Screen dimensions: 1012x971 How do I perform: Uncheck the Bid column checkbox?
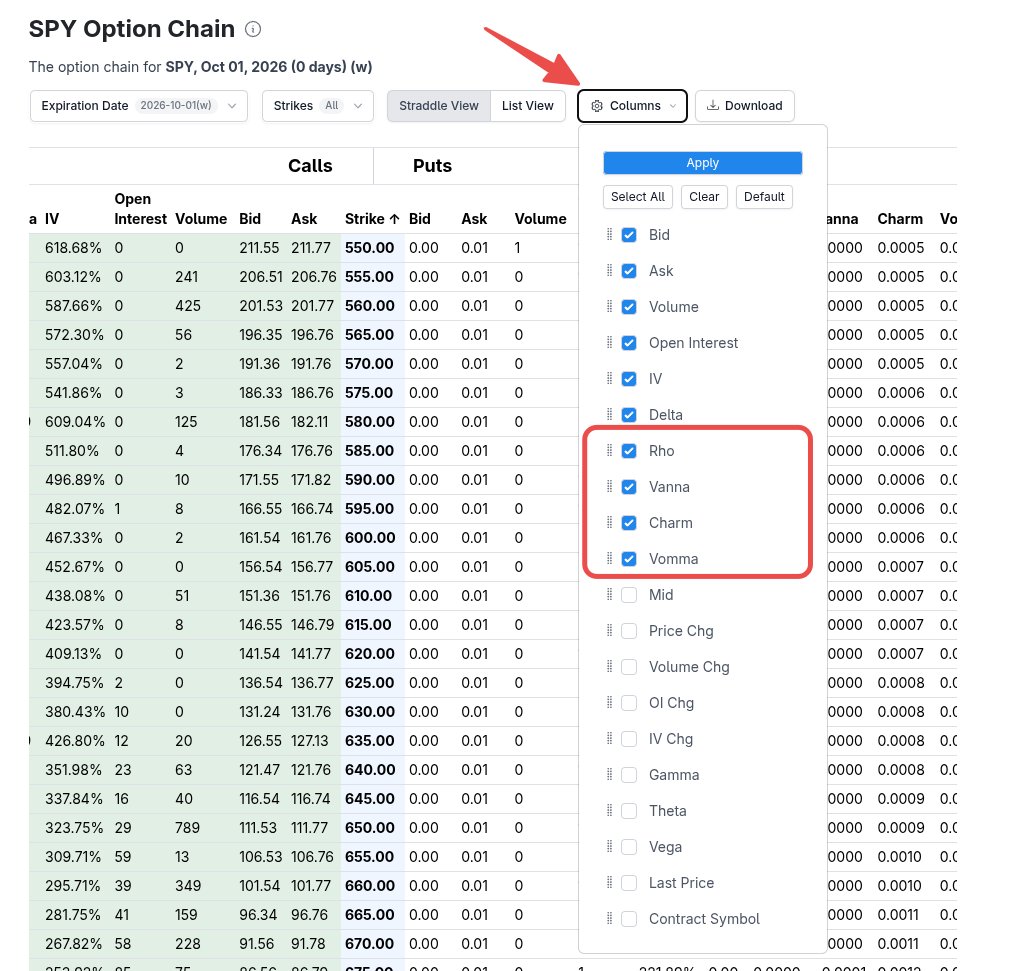point(629,235)
